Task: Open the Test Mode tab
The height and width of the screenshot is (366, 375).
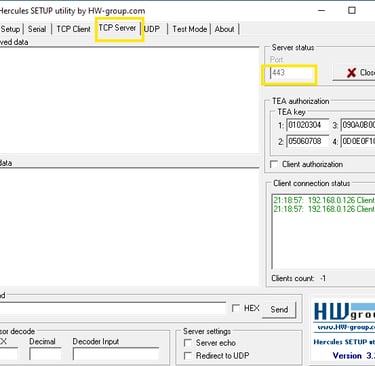Action: pyautogui.click(x=189, y=29)
